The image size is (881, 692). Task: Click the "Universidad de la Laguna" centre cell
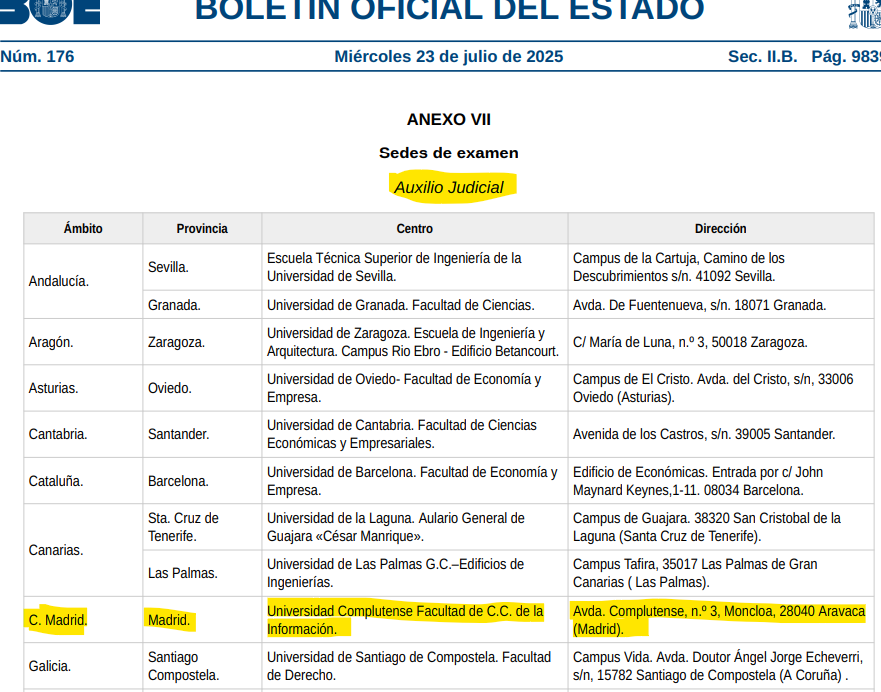tap(415, 527)
